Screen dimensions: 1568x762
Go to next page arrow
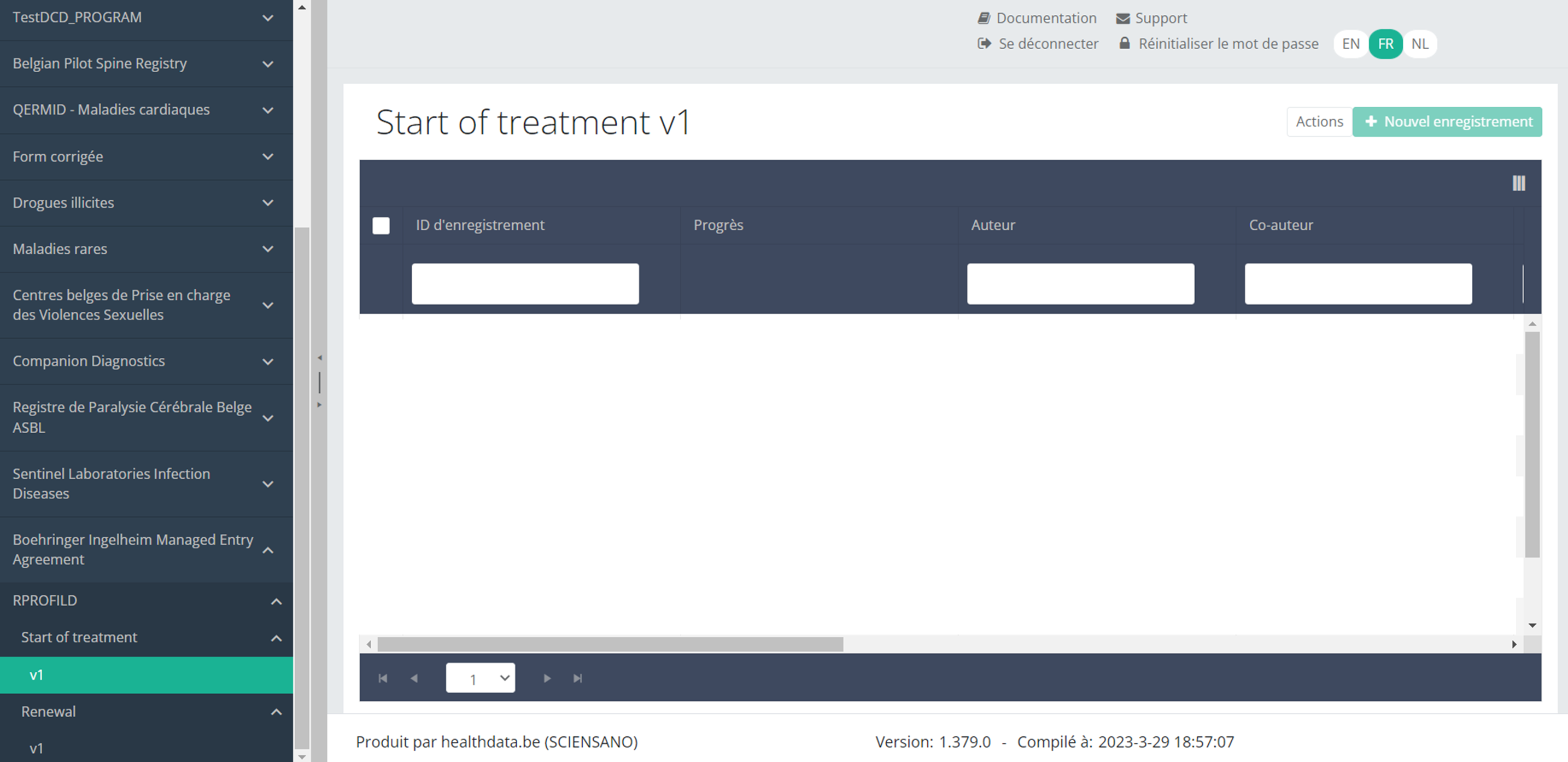click(547, 678)
